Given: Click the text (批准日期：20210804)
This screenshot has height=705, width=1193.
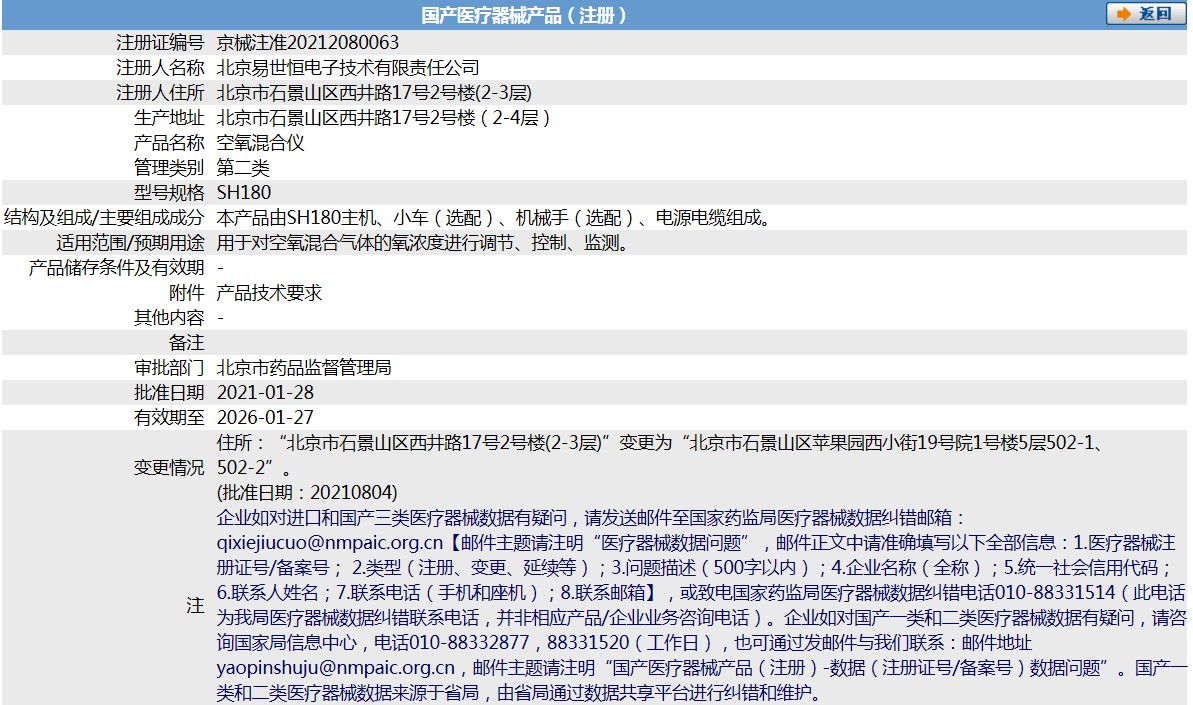Looking at the screenshot, I should pyautogui.click(x=307, y=493).
